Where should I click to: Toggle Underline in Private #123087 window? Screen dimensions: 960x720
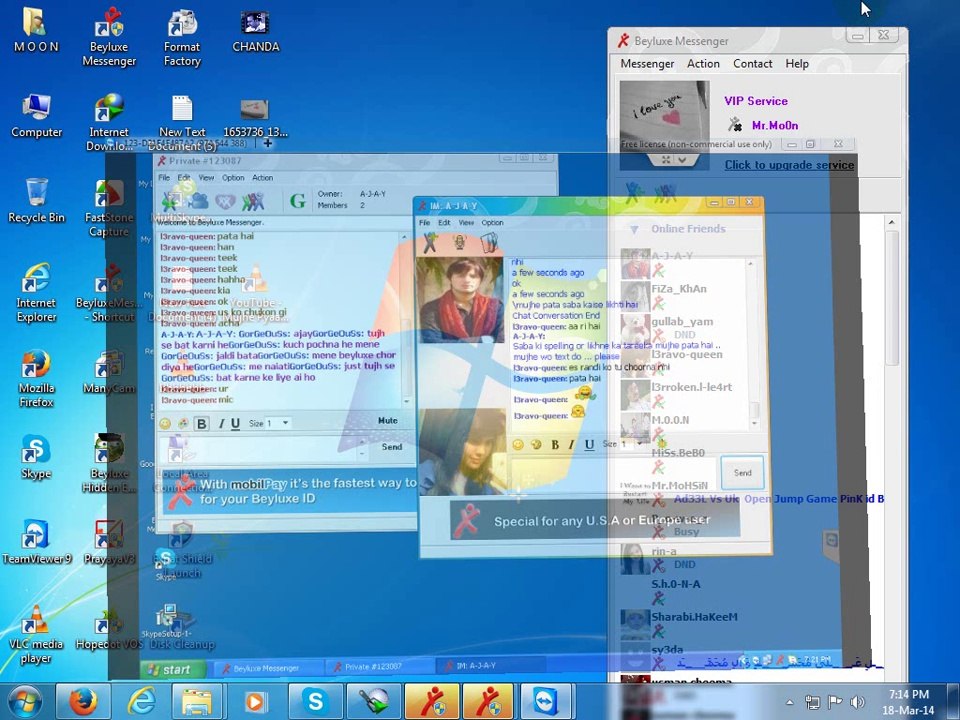235,423
